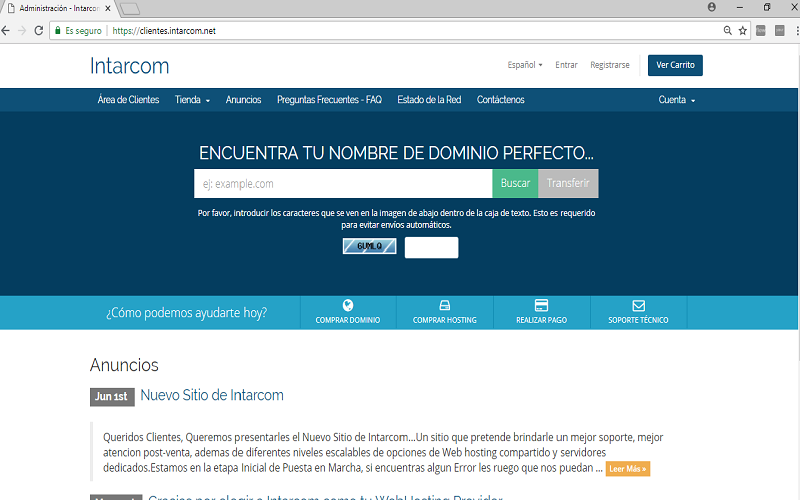The width and height of the screenshot is (800, 500).
Task: Expand the Tienda menu dropdown
Action: click(192, 99)
